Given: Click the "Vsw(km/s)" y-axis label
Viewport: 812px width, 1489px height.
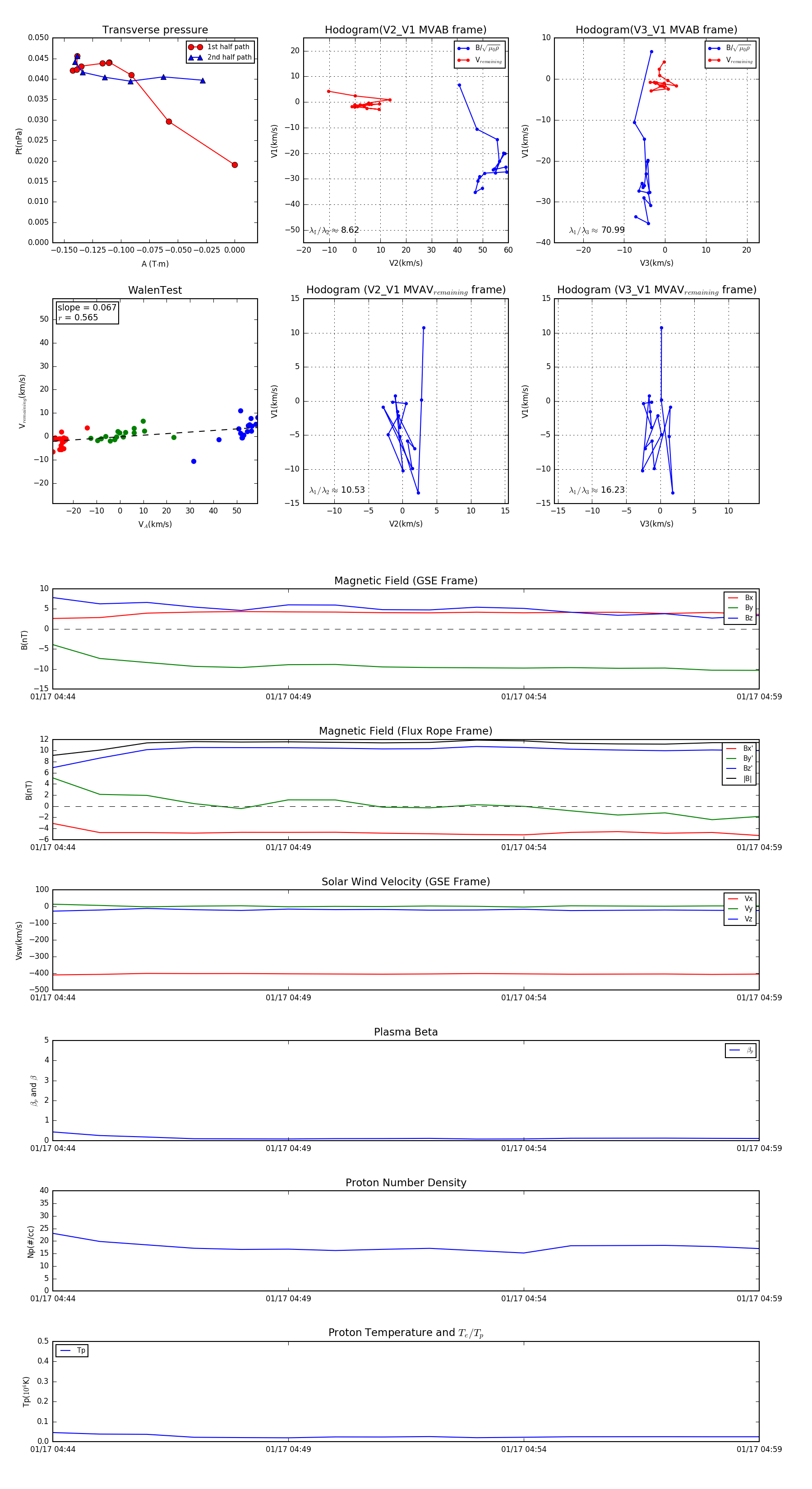Looking at the screenshot, I should tap(18, 940).
